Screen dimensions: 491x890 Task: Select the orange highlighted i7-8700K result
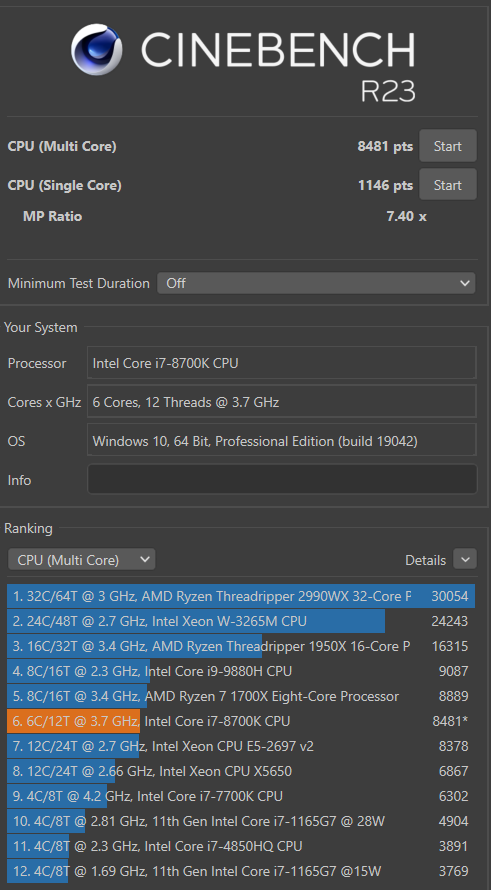pyautogui.click(x=241, y=721)
